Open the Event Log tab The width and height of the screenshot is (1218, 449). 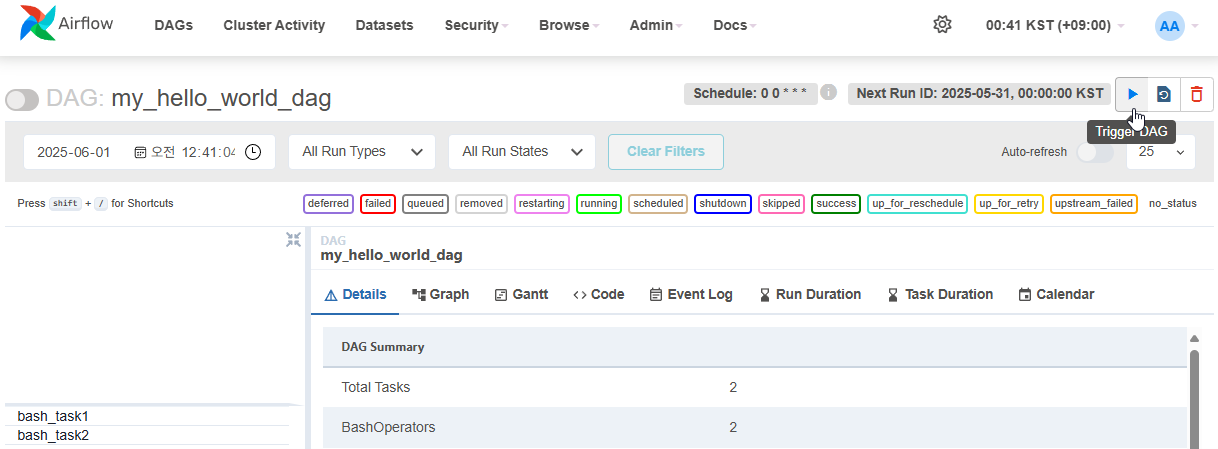point(691,294)
